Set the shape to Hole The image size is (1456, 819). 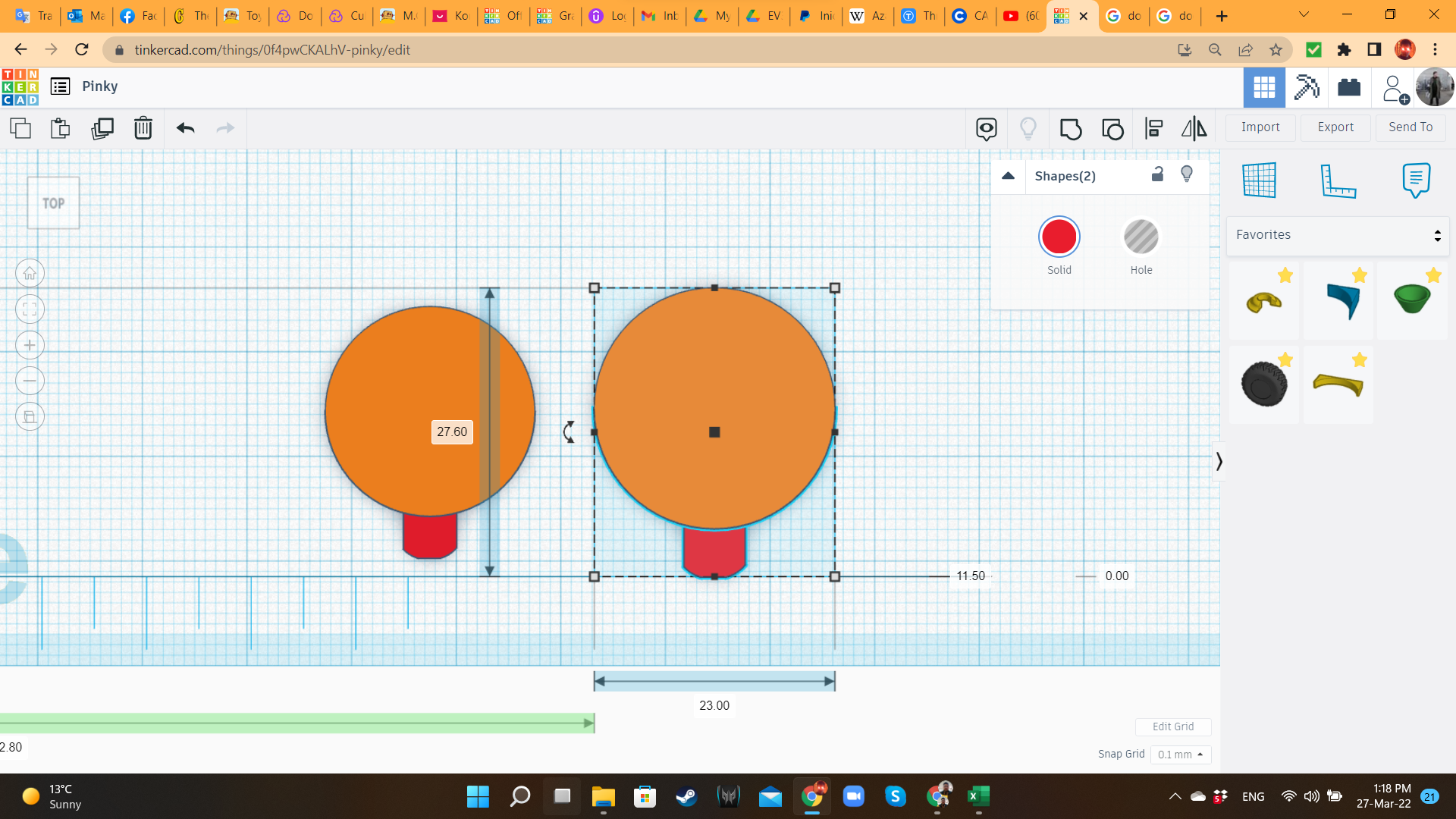1141,237
